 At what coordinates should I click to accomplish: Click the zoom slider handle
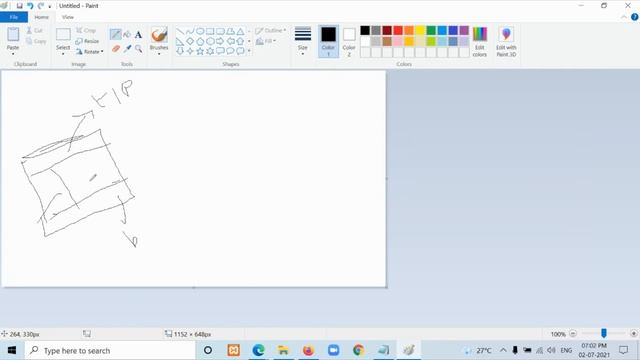[x=604, y=333]
